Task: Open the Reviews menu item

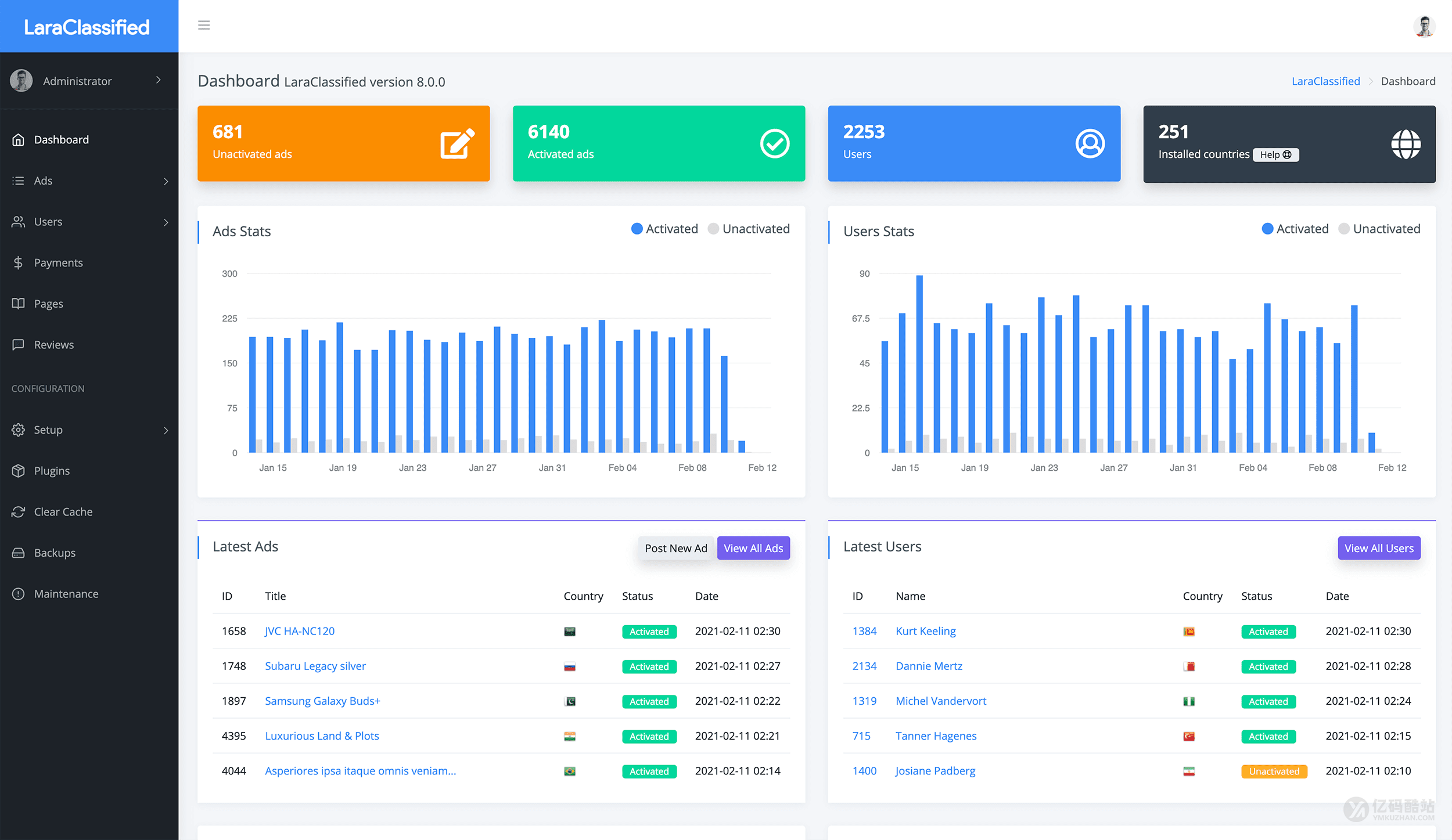Action: [x=53, y=345]
